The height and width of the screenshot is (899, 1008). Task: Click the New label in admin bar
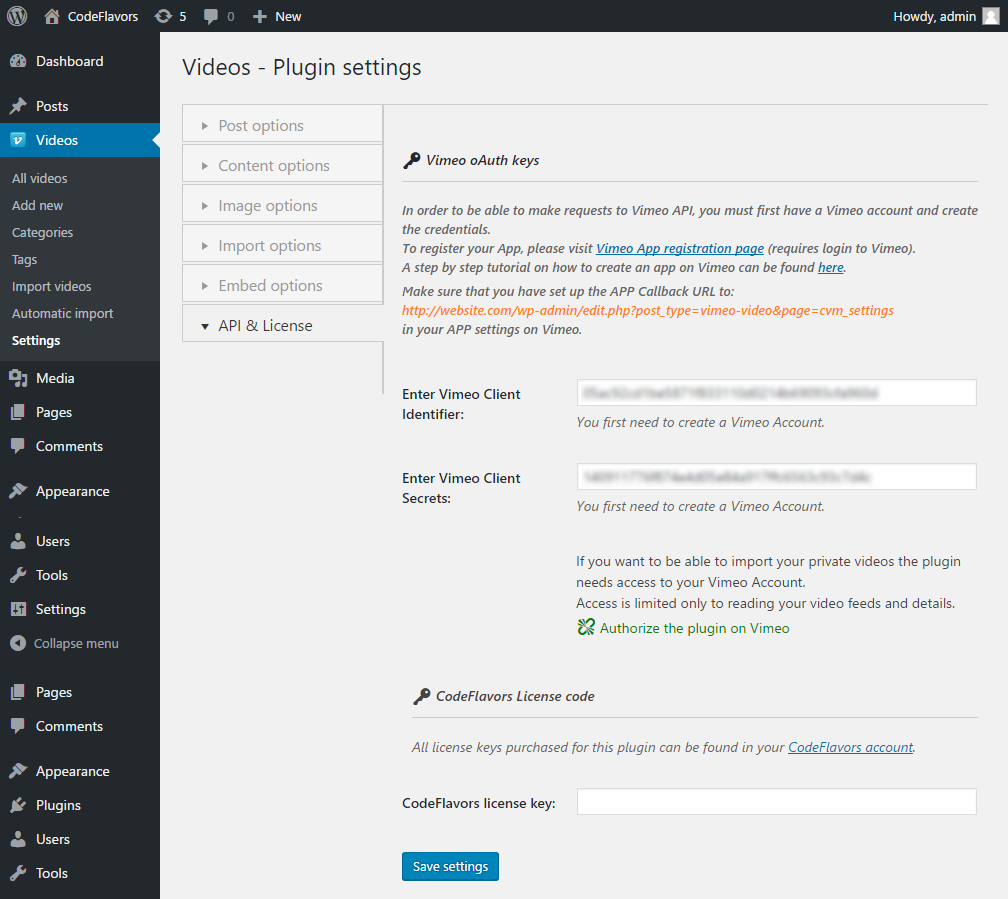pos(288,16)
